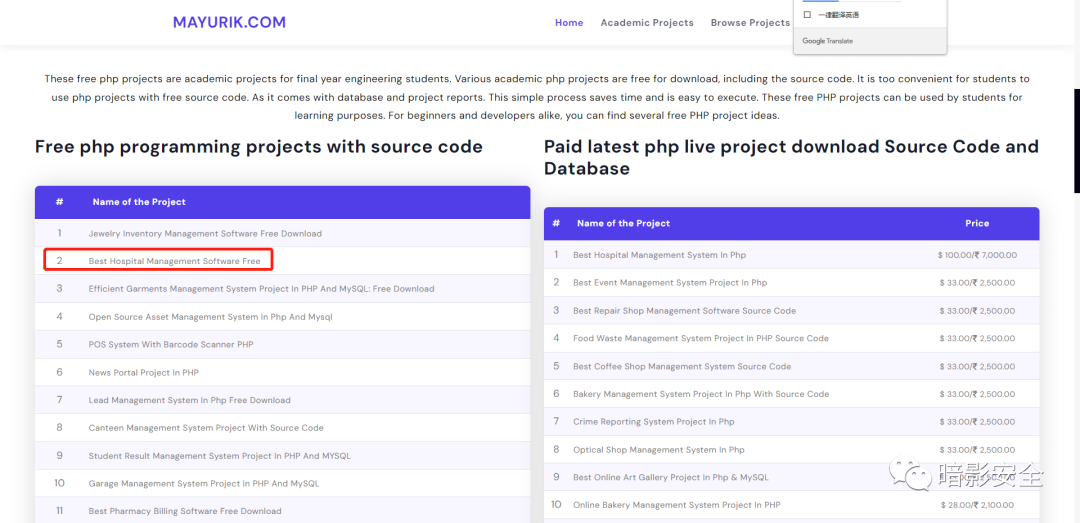Click the Efficient Garments Management System project link
The height and width of the screenshot is (523, 1080).
(x=261, y=289)
